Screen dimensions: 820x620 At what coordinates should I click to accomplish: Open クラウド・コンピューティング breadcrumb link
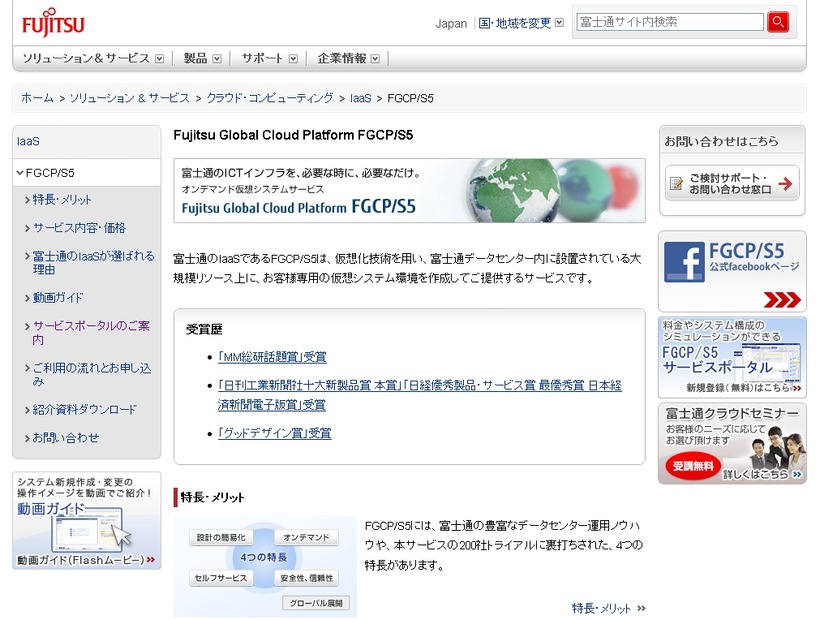pyautogui.click(x=270, y=98)
